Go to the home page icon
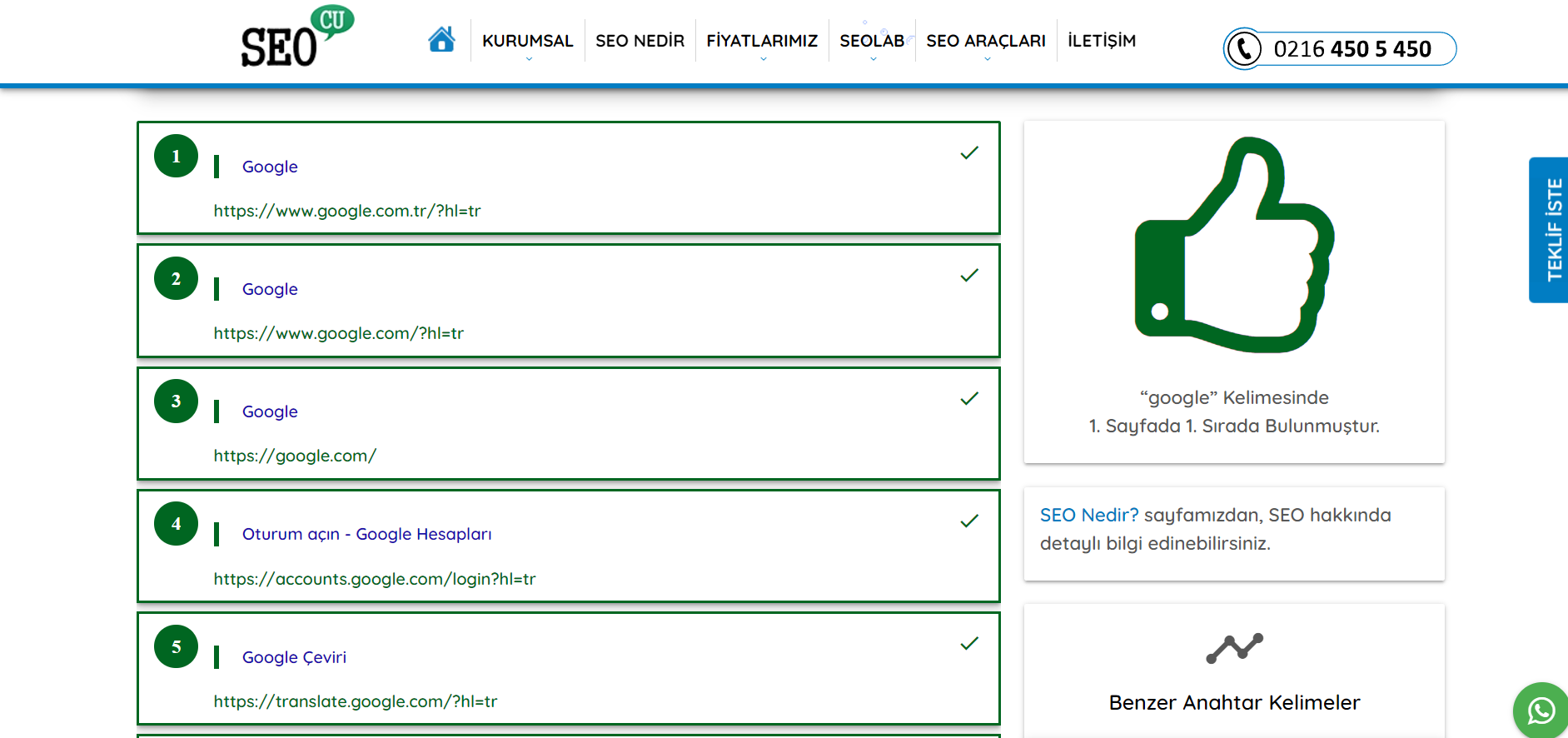The image size is (1568, 738). tap(441, 39)
